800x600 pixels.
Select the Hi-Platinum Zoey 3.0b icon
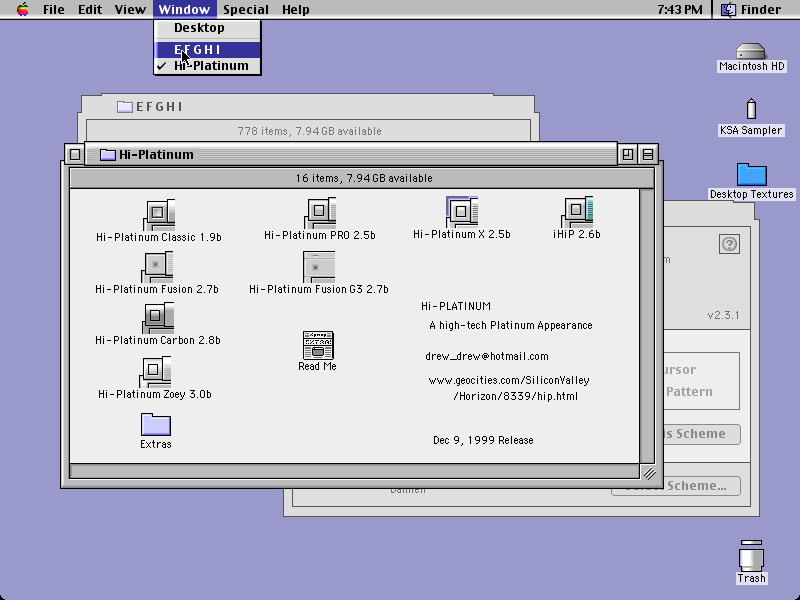(x=155, y=371)
